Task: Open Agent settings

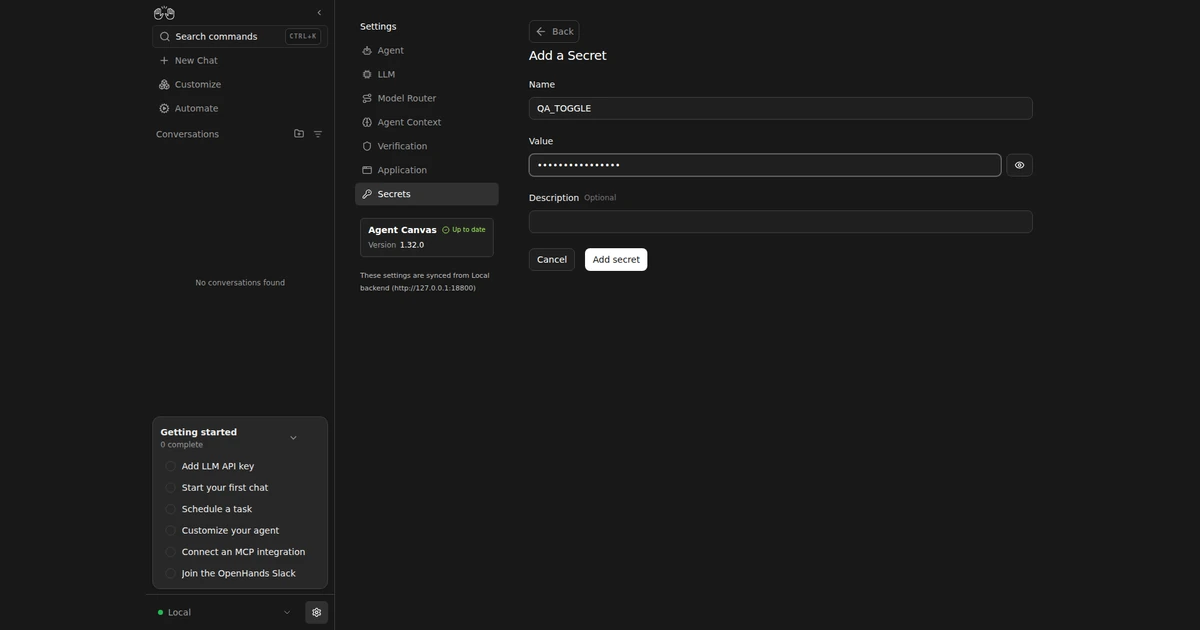Action: tap(427, 50)
